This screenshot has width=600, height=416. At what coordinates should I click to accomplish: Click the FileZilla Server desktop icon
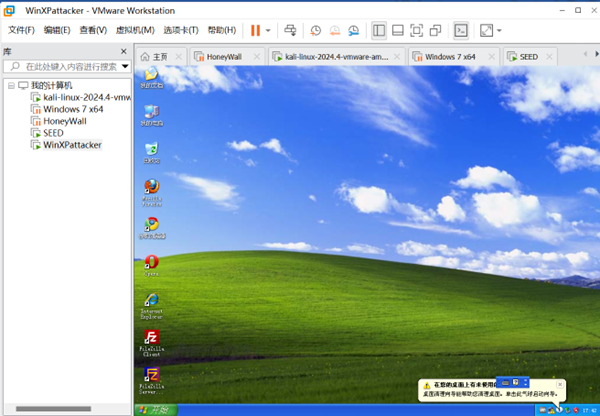152,381
